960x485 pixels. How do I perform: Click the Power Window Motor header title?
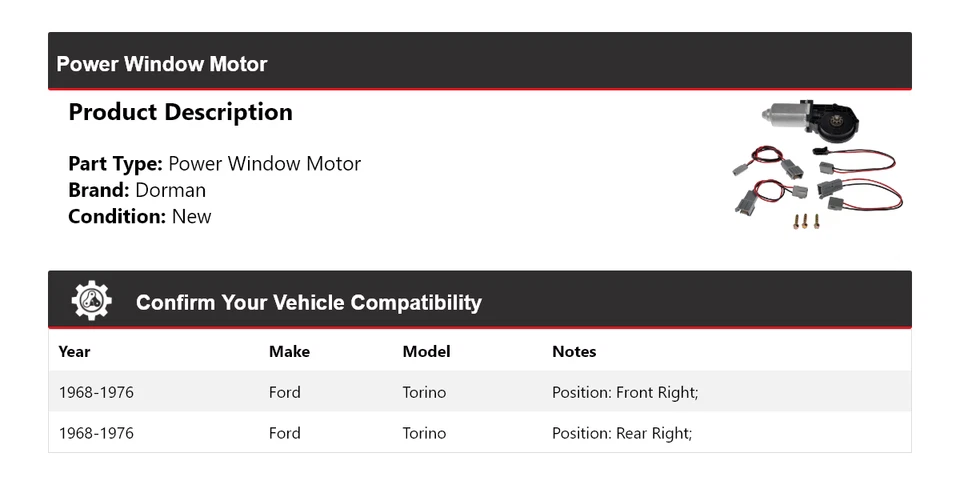click(162, 64)
